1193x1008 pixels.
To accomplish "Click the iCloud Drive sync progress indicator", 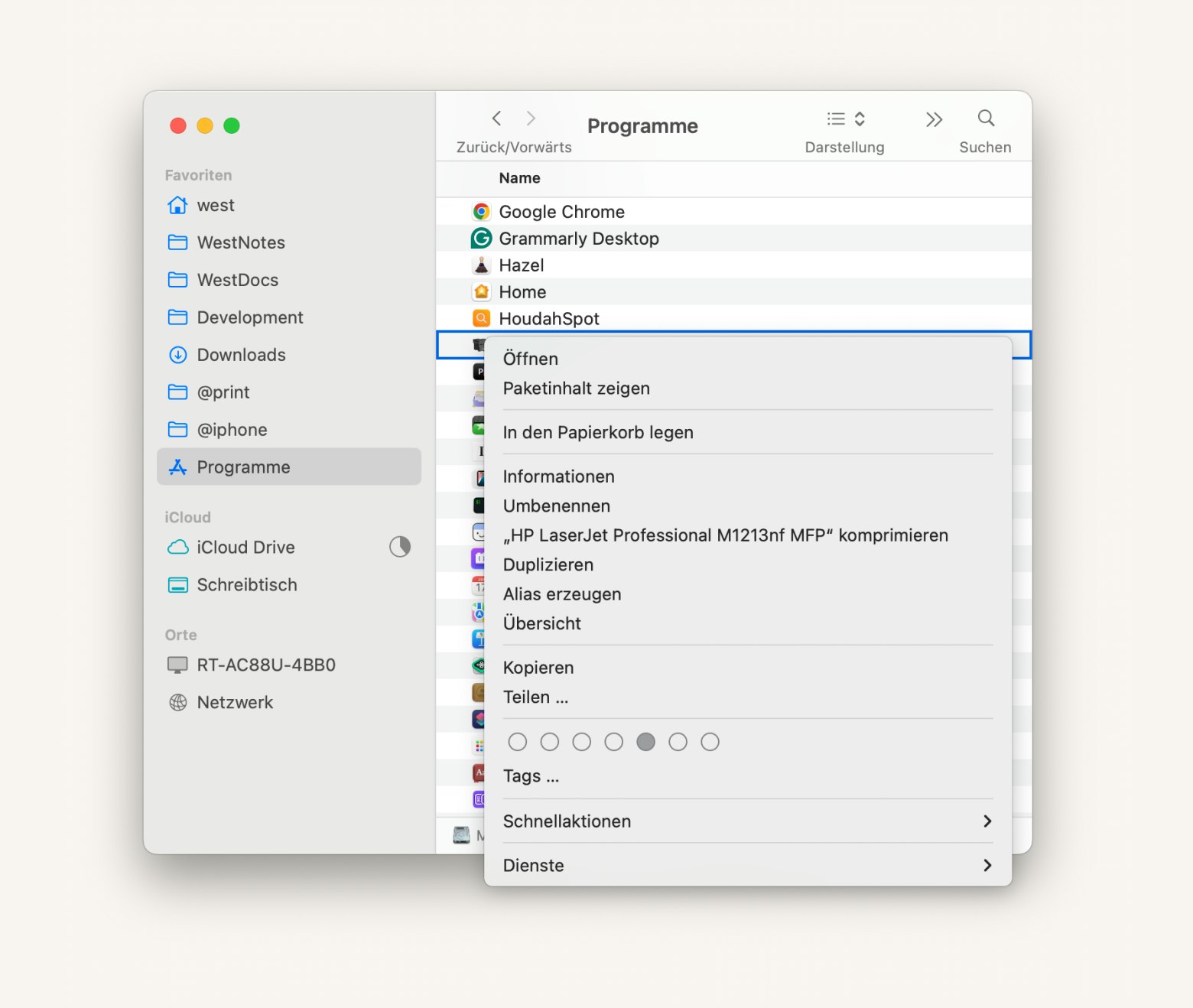I will pyautogui.click(x=400, y=547).
